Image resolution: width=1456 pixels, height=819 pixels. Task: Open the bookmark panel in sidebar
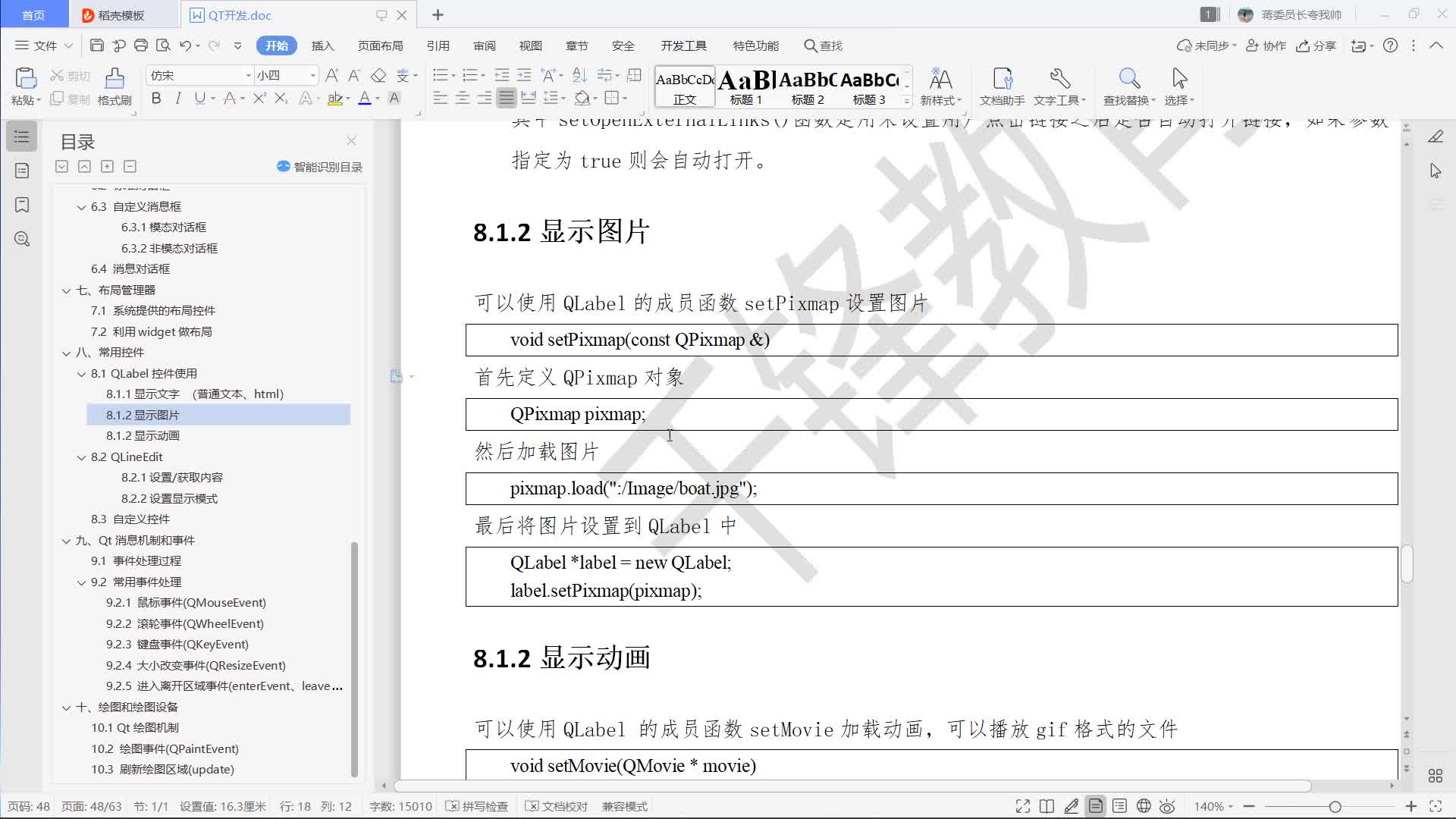coord(22,205)
